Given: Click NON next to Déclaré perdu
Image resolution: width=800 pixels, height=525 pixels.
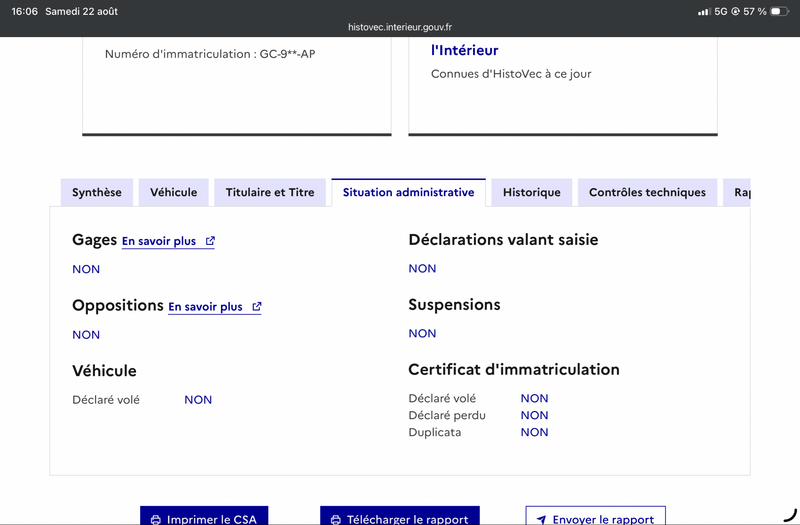Looking at the screenshot, I should [535, 415].
